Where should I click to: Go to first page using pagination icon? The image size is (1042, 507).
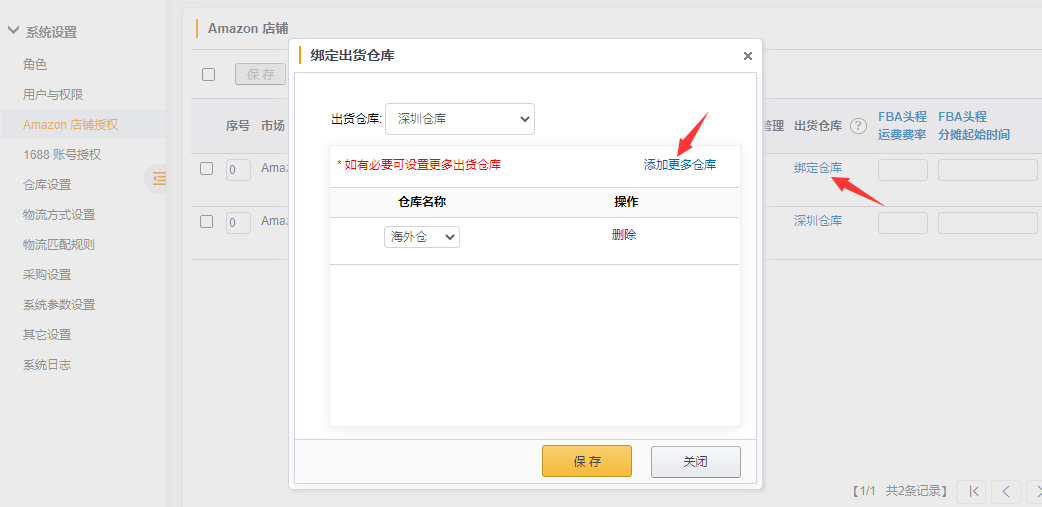pos(971,491)
